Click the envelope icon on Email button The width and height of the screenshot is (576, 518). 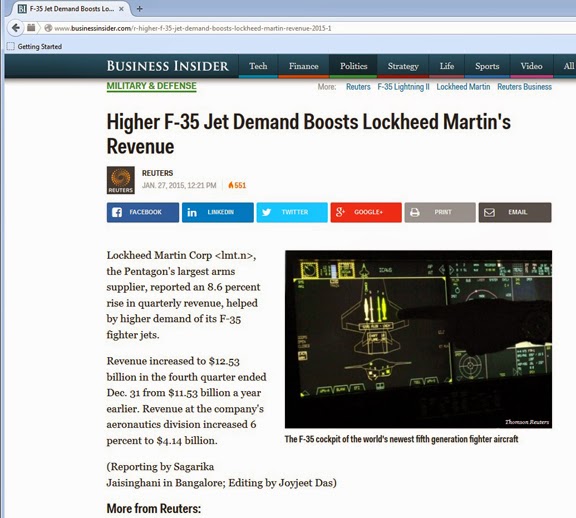pyautogui.click(x=489, y=212)
